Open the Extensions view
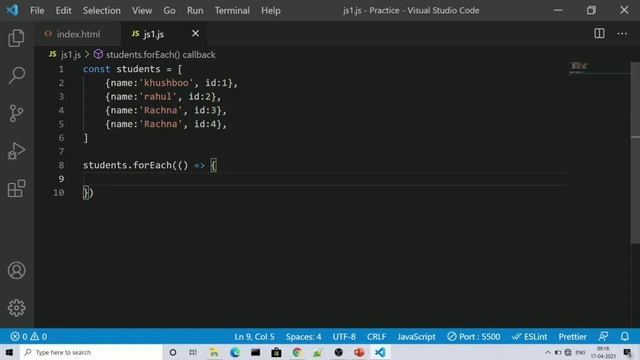The image size is (640, 360). (x=16, y=189)
